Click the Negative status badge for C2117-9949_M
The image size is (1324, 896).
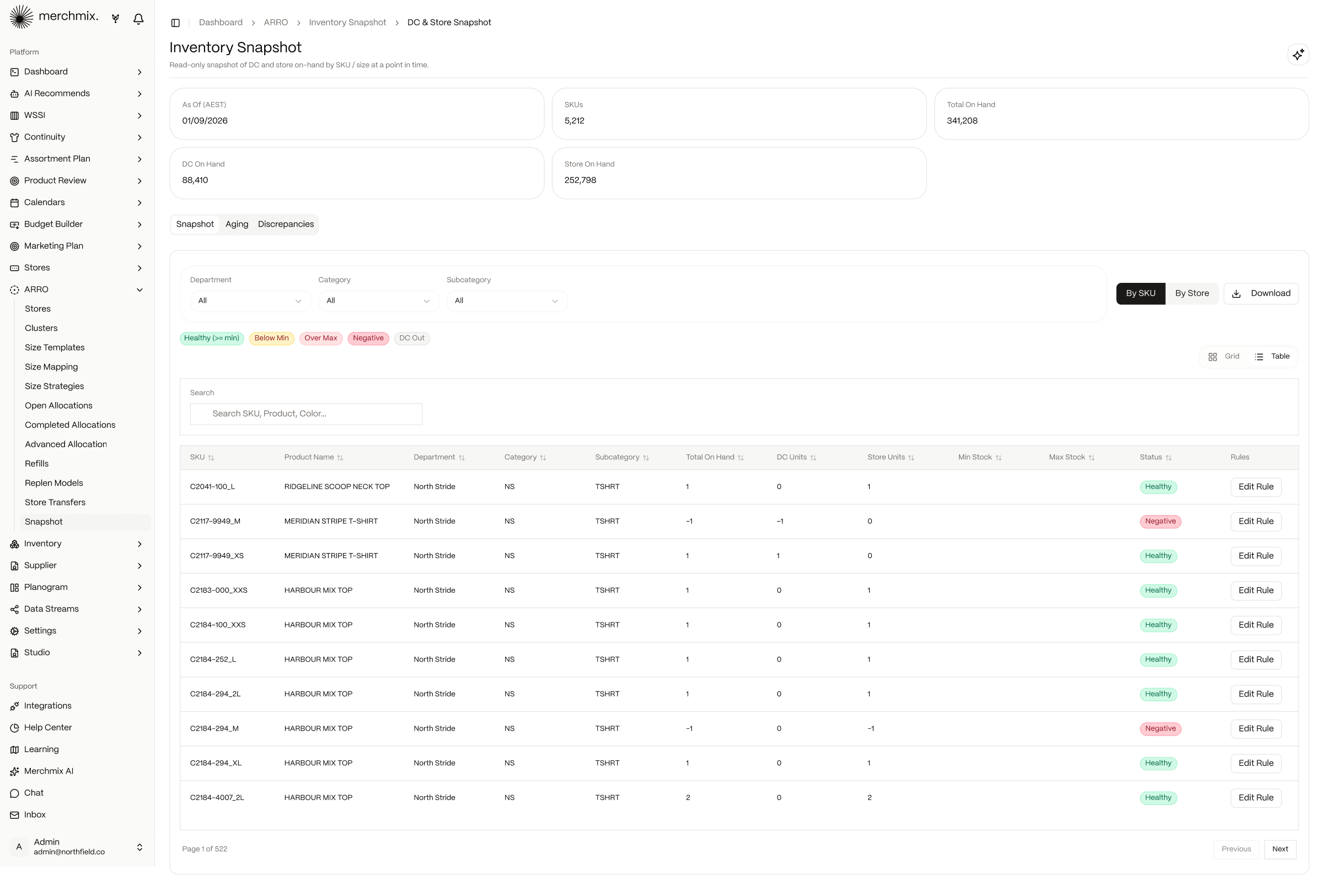pos(1160,522)
